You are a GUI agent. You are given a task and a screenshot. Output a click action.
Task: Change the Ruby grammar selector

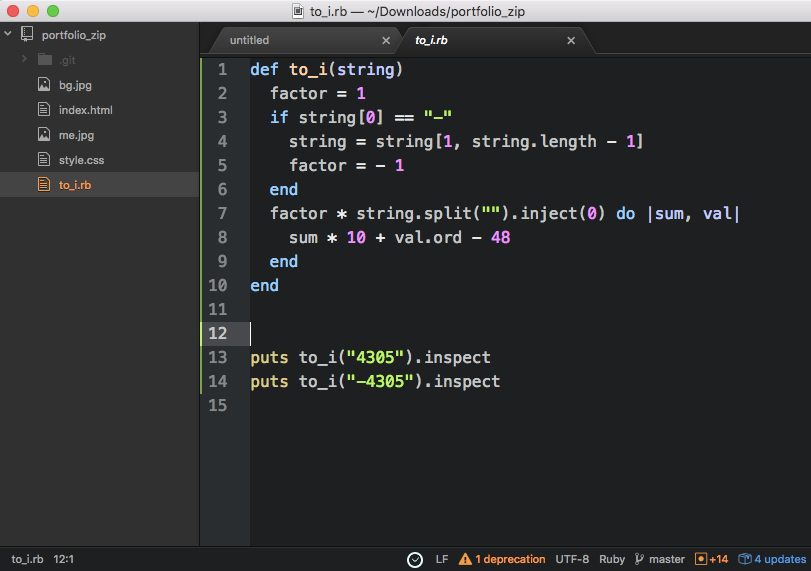pos(612,559)
